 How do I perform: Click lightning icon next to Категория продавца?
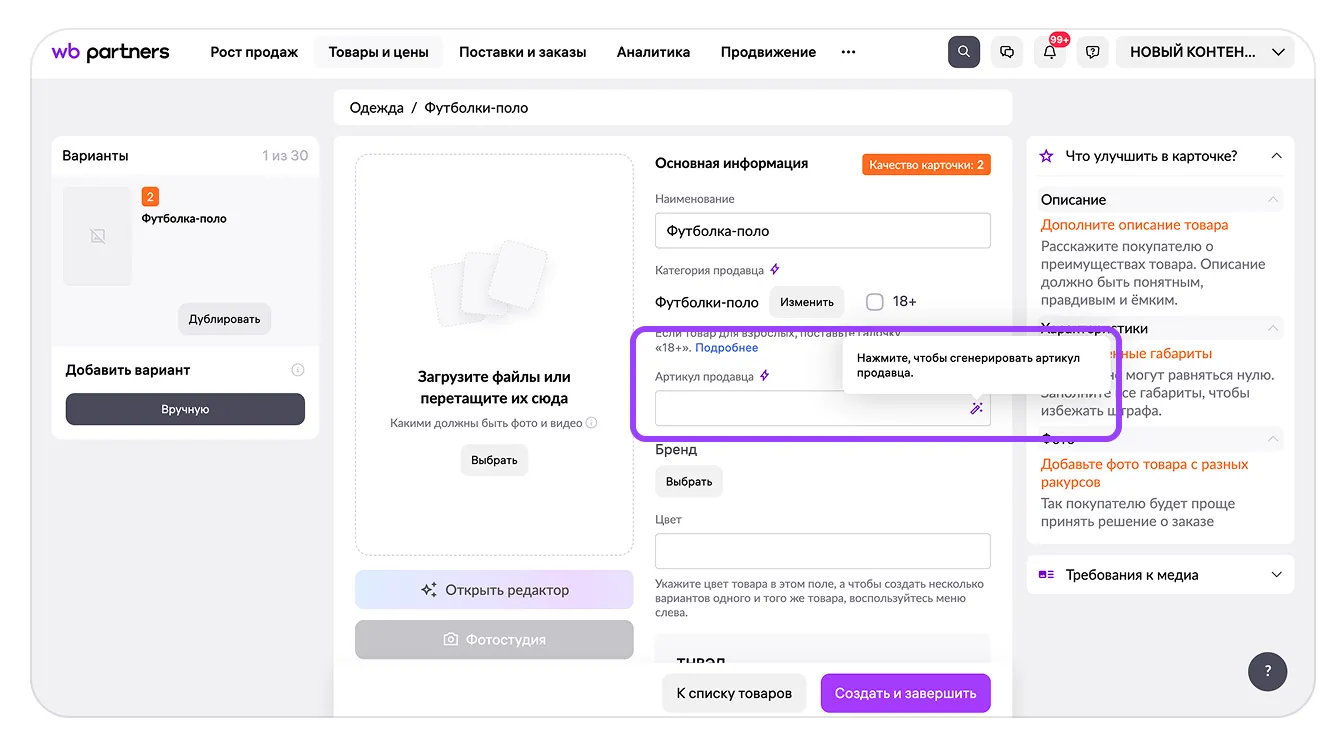click(775, 270)
